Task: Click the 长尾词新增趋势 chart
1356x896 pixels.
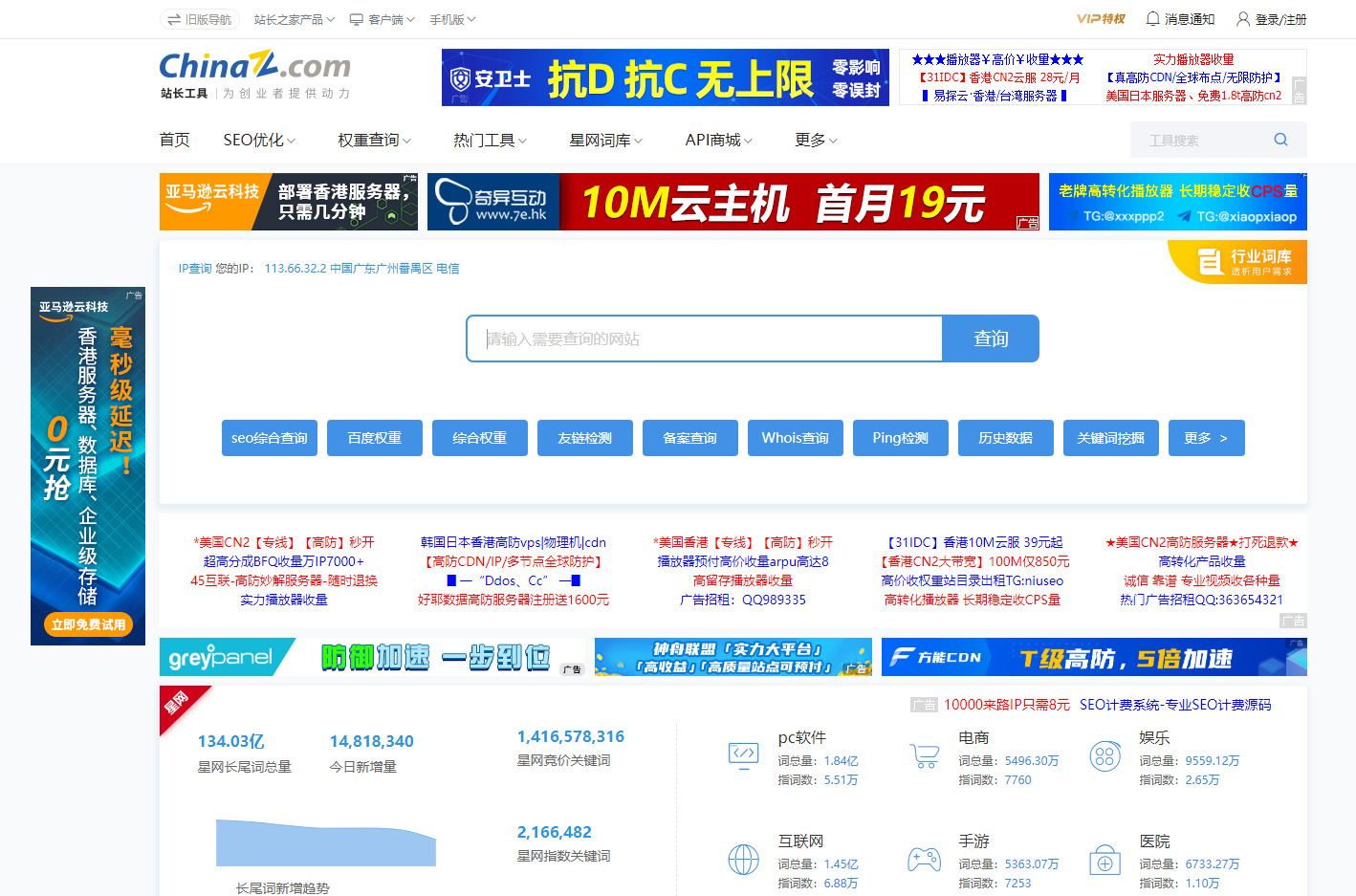Action: [x=326, y=842]
